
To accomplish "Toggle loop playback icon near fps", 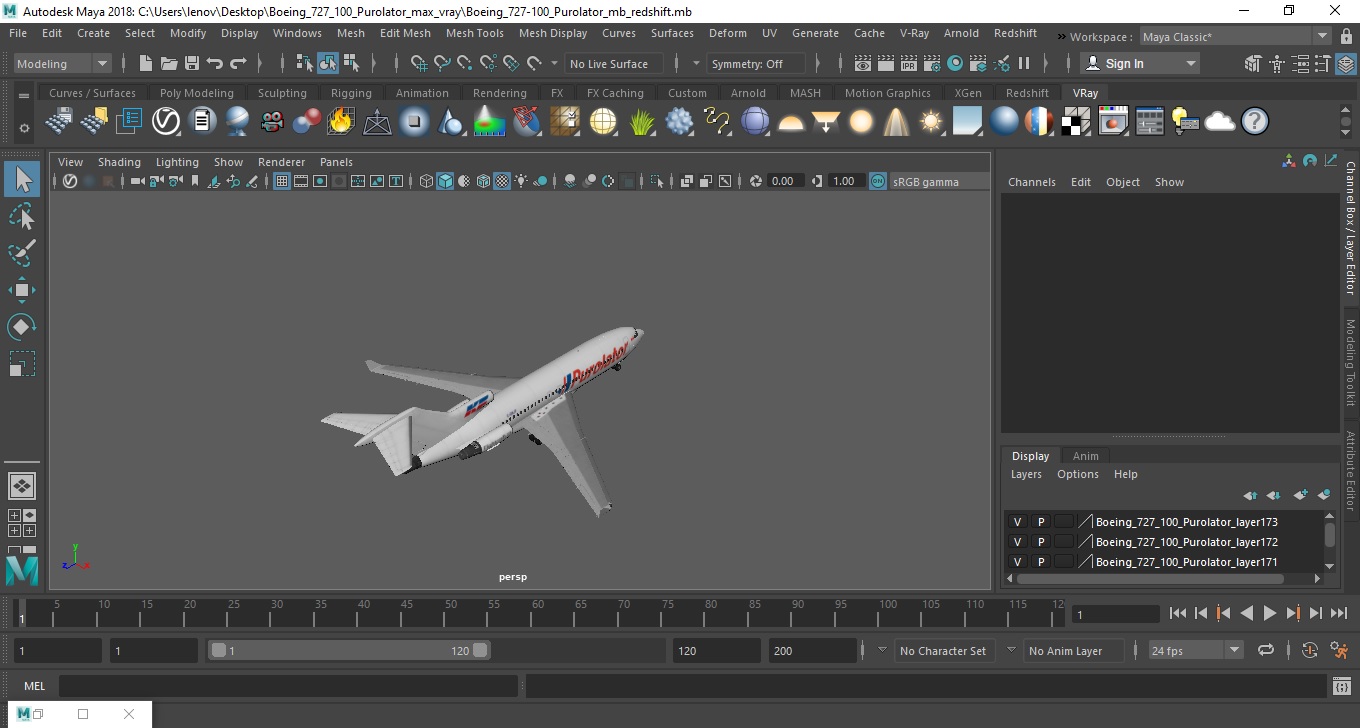I will (x=1266, y=650).
